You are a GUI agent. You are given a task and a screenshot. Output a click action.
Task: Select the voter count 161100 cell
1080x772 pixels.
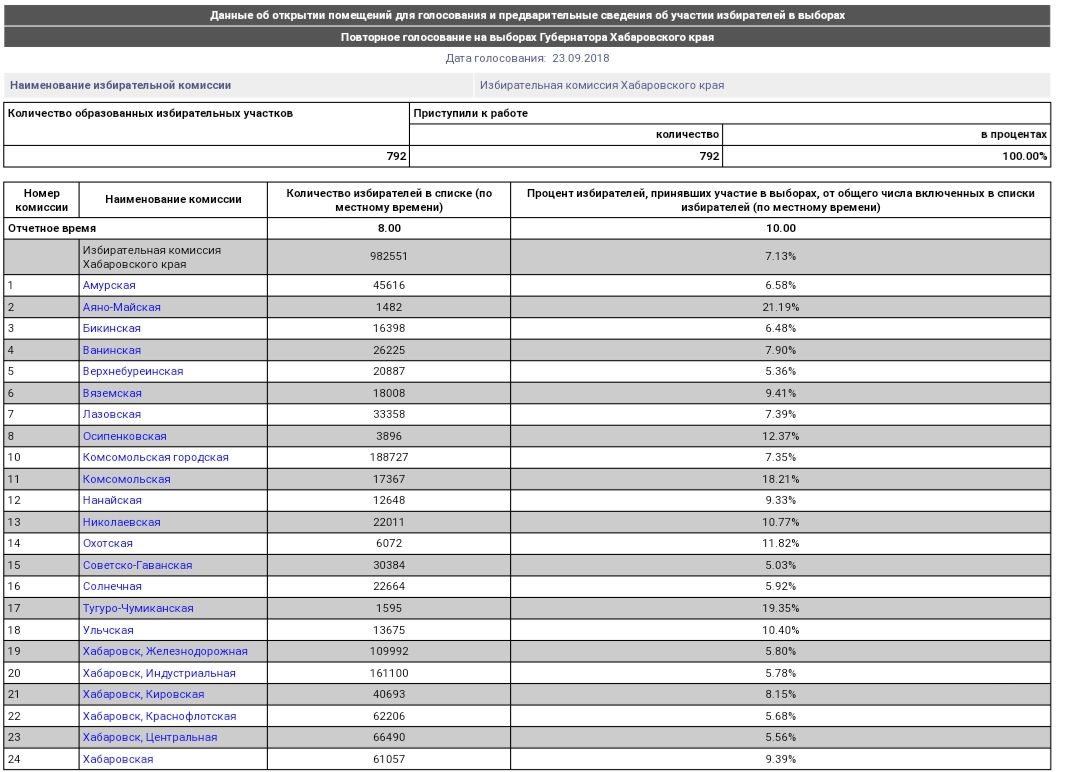[x=389, y=674]
